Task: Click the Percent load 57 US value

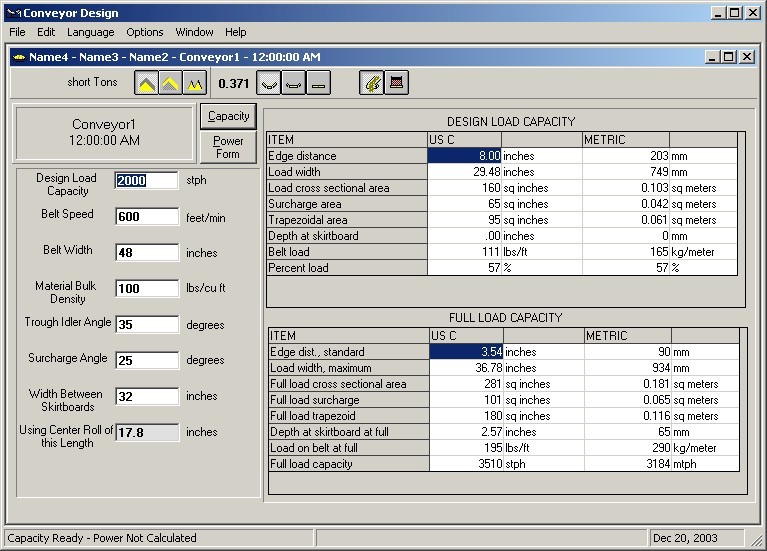Action: click(x=464, y=268)
